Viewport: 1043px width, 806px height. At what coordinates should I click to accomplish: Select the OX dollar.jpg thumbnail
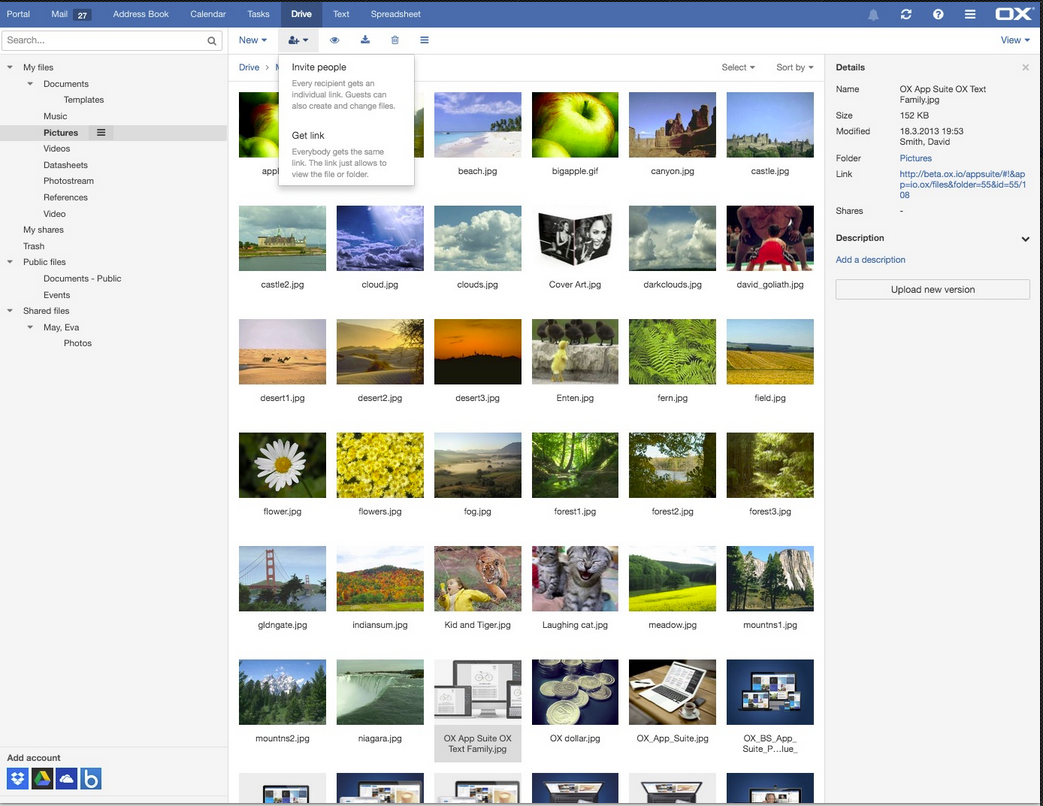575,692
